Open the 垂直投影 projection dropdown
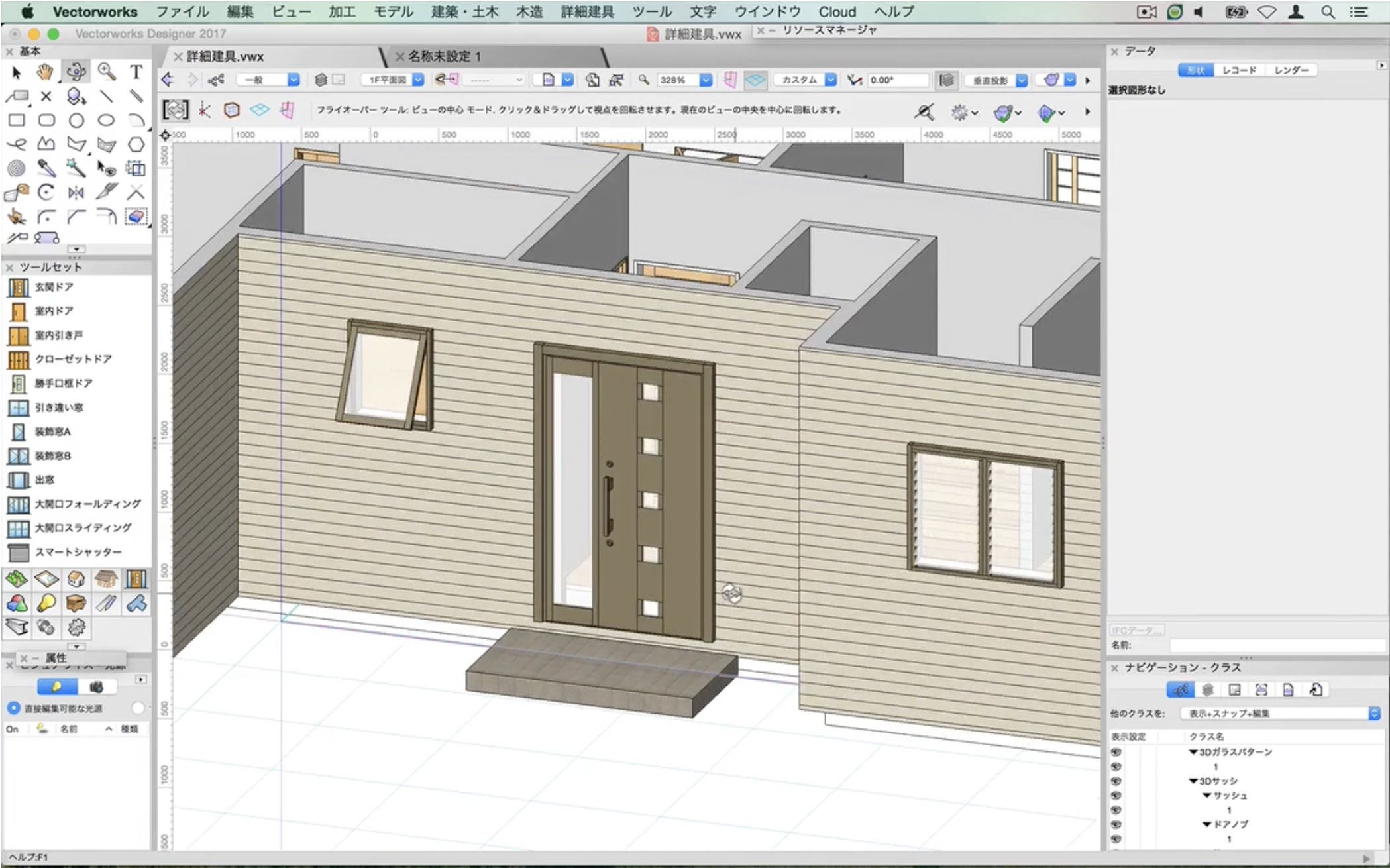 (996, 80)
